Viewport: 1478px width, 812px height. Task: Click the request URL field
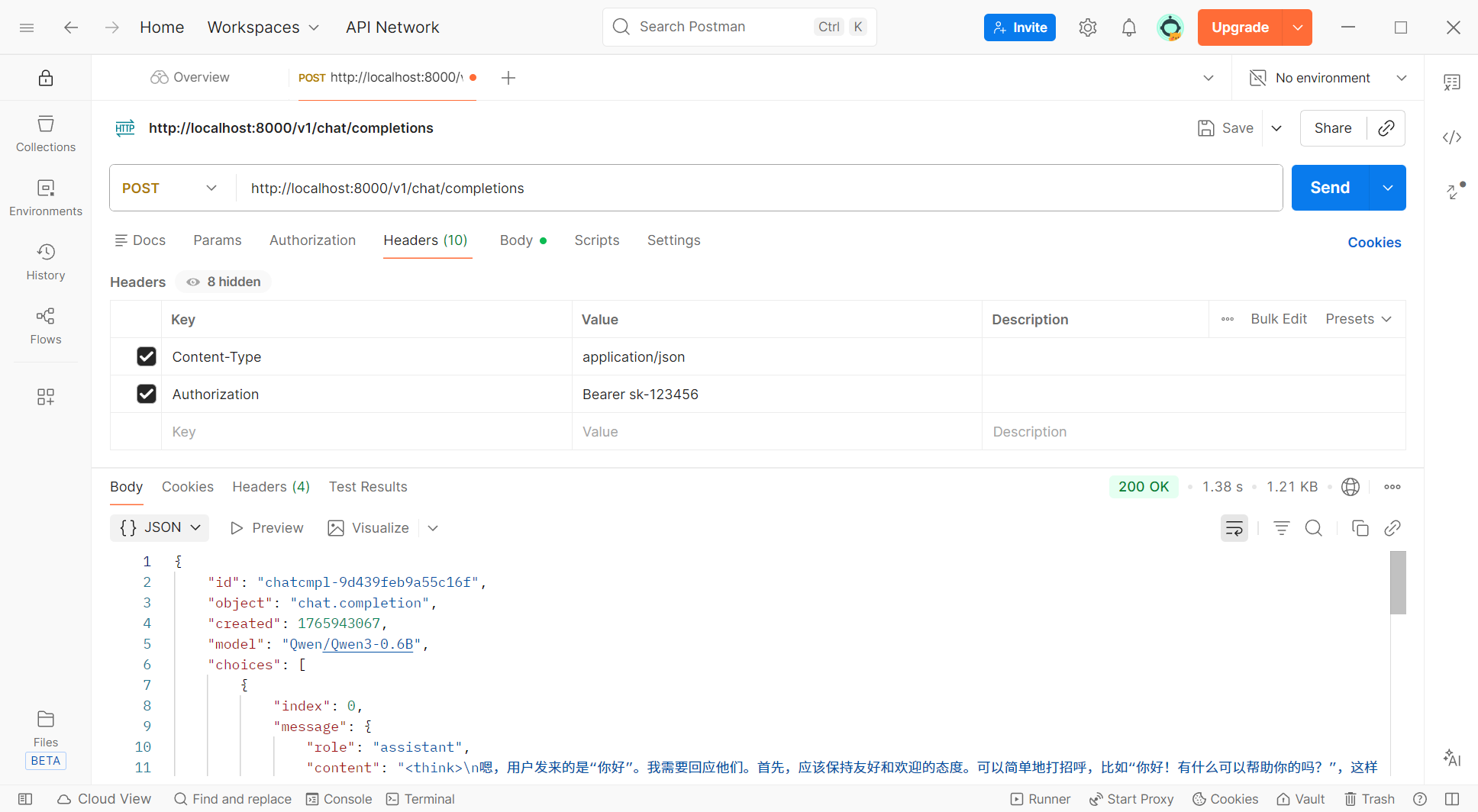click(759, 188)
